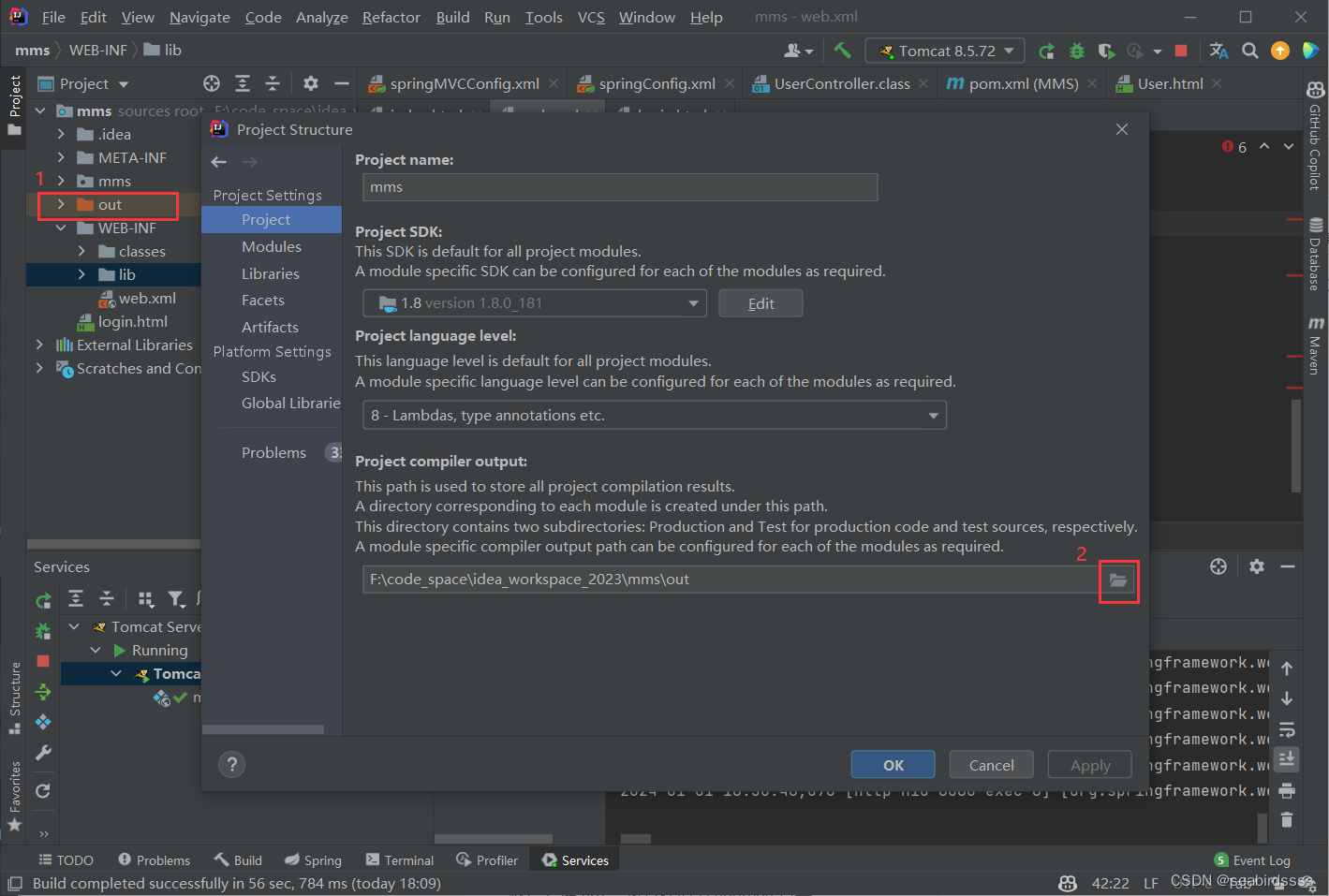Click the console print icon
Viewport: 1329px width, 896px height.
pos(1287,790)
